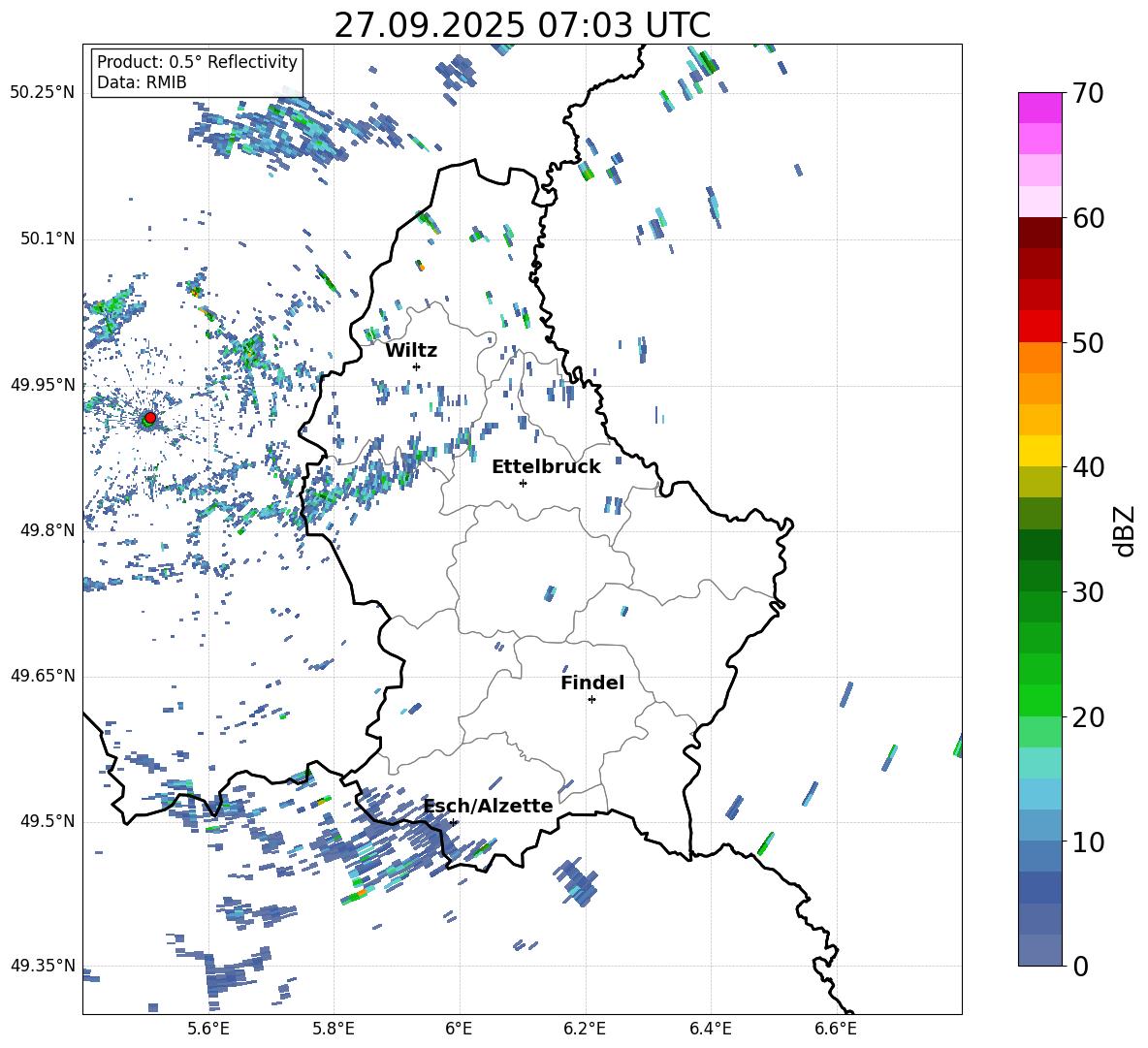Click the Data: RMIB text

click(x=142, y=82)
